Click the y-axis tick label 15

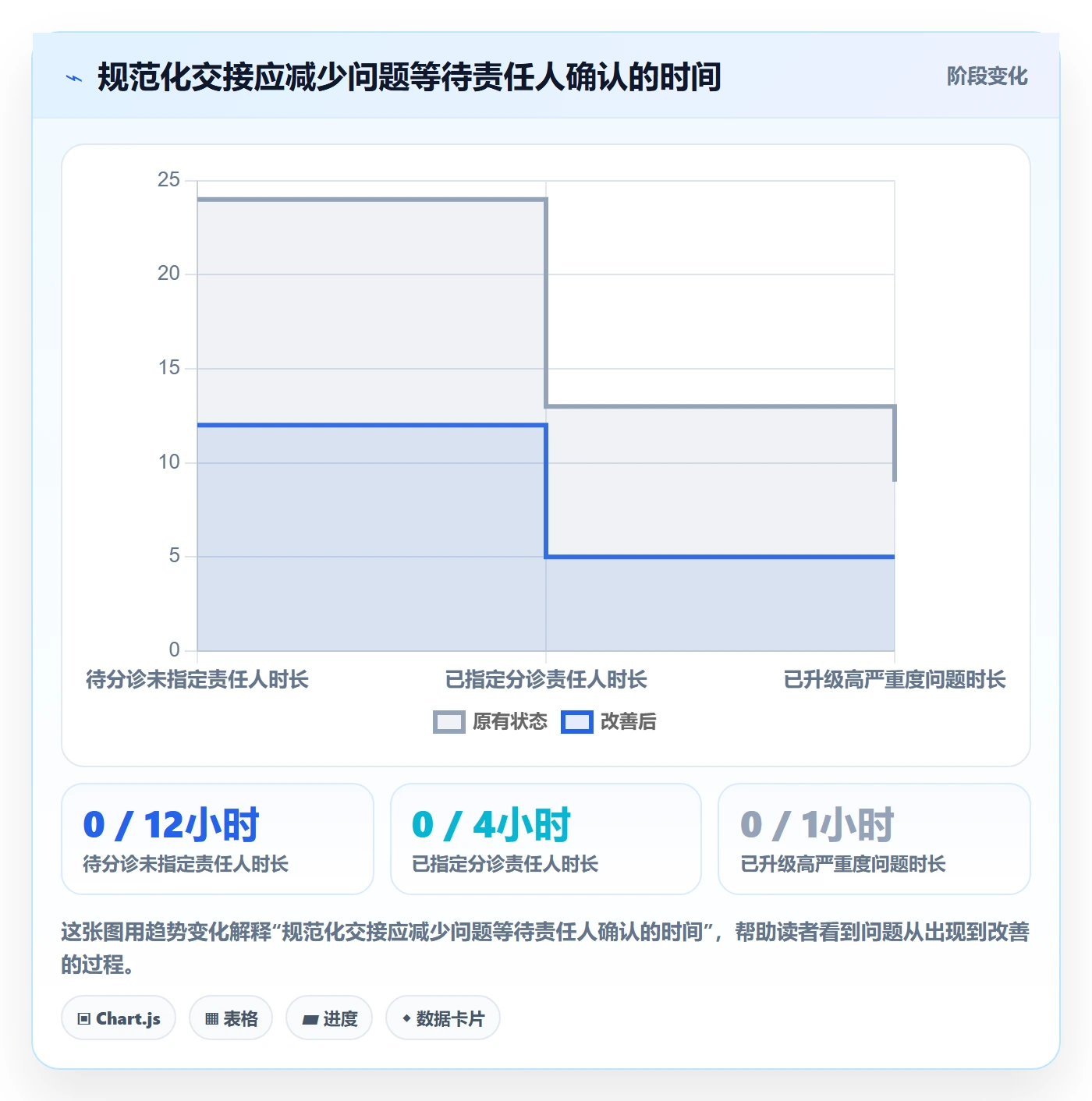coord(168,368)
